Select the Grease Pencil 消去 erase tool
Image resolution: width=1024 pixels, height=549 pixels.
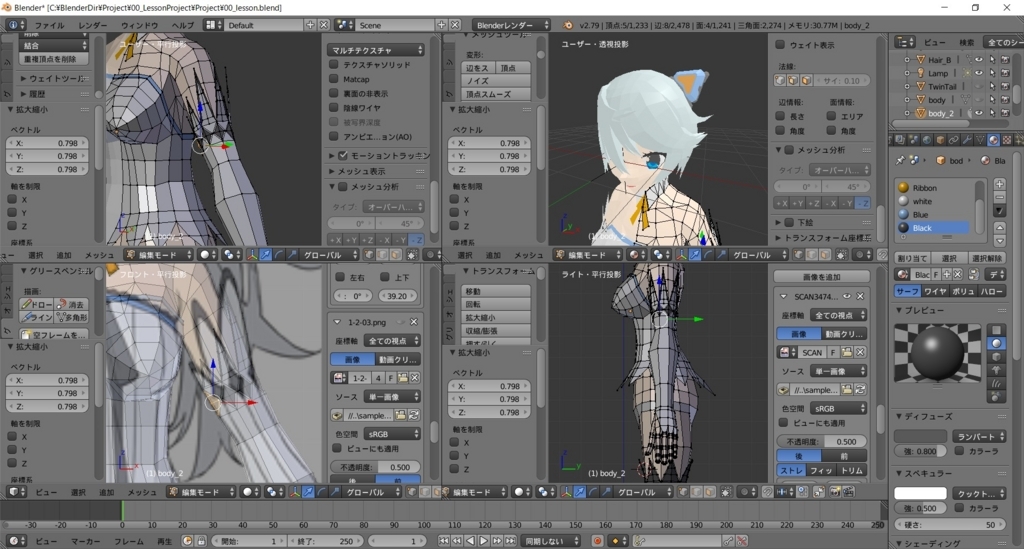pos(72,304)
